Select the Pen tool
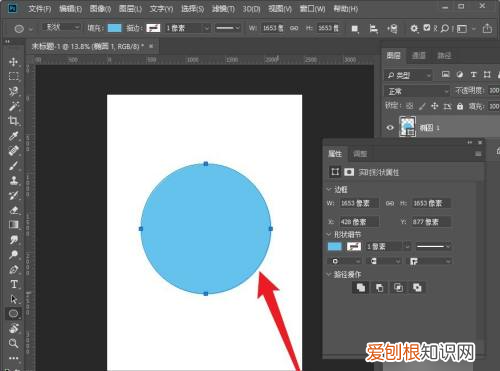 click(x=13, y=269)
